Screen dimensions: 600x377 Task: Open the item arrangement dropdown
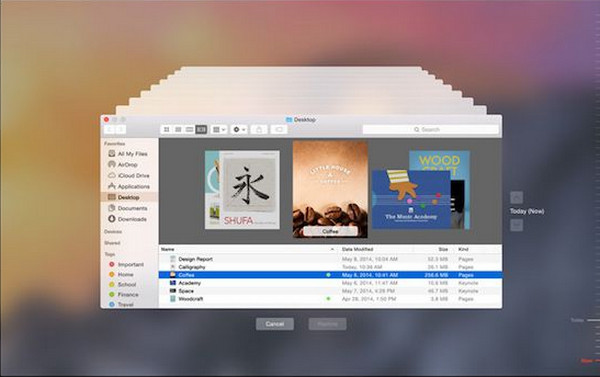[x=219, y=130]
